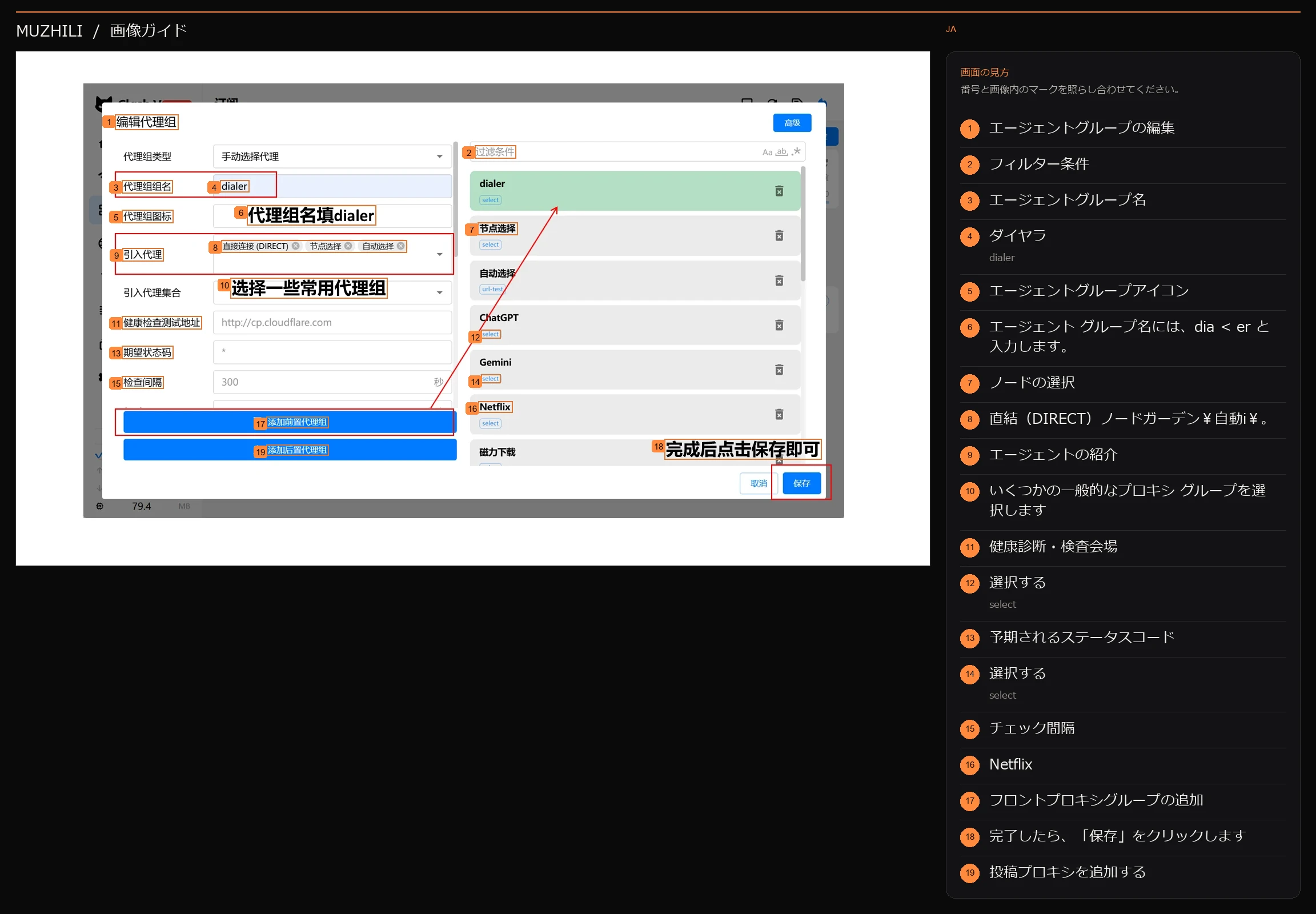Click the 添加后置代理组 button

point(290,450)
